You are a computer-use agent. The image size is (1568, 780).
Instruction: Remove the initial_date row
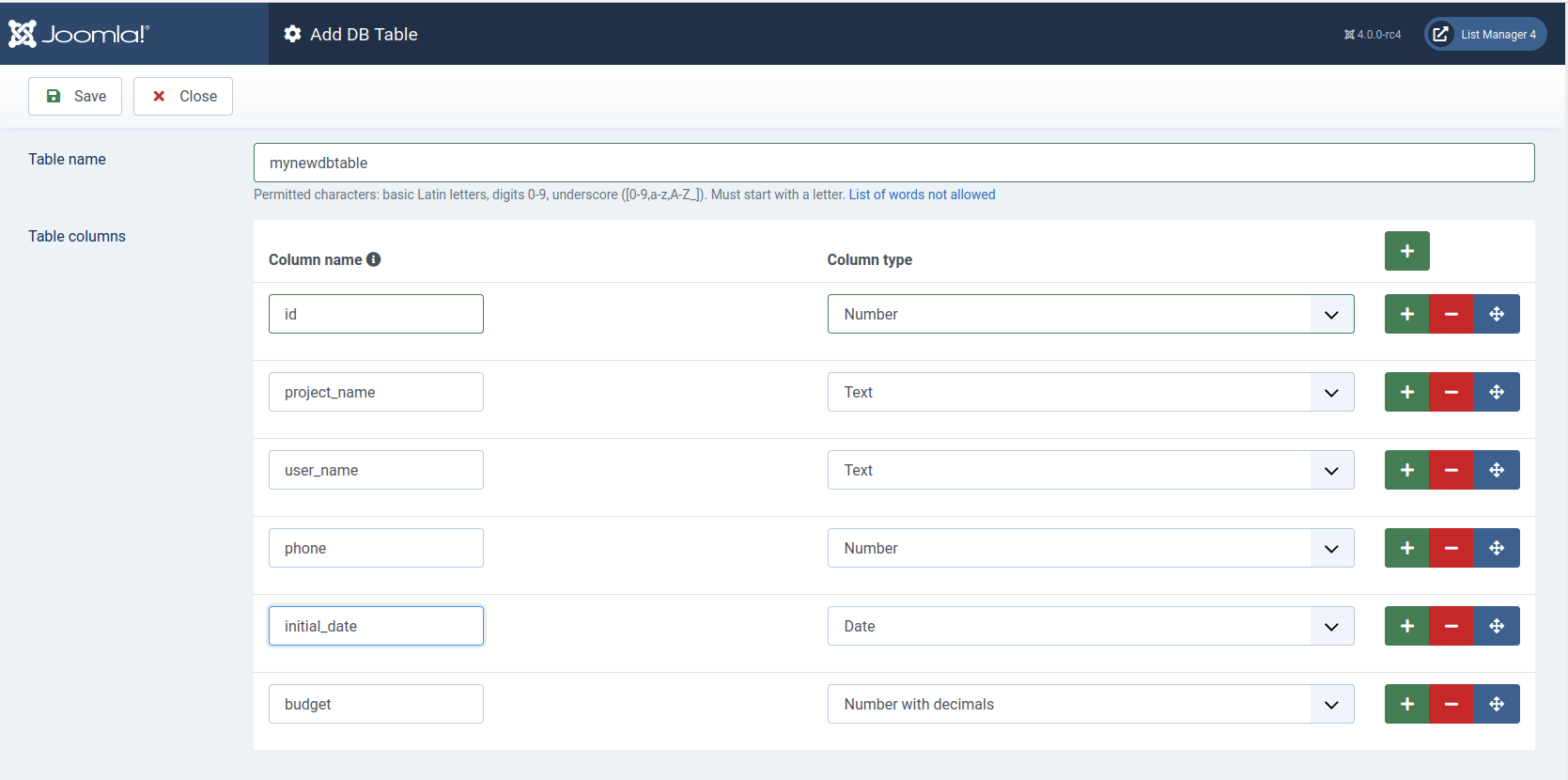point(1452,626)
